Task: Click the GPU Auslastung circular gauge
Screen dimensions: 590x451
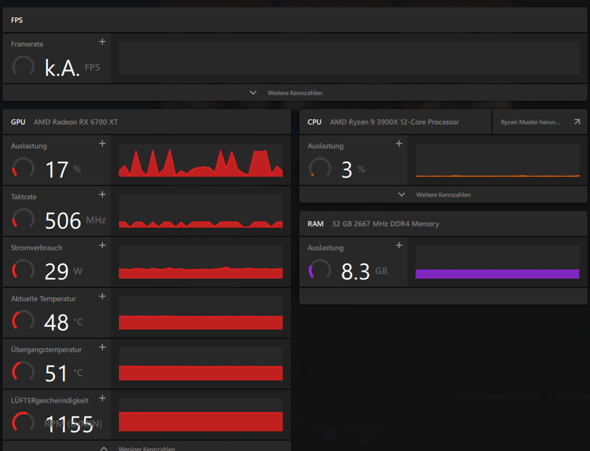Action: coord(23,168)
